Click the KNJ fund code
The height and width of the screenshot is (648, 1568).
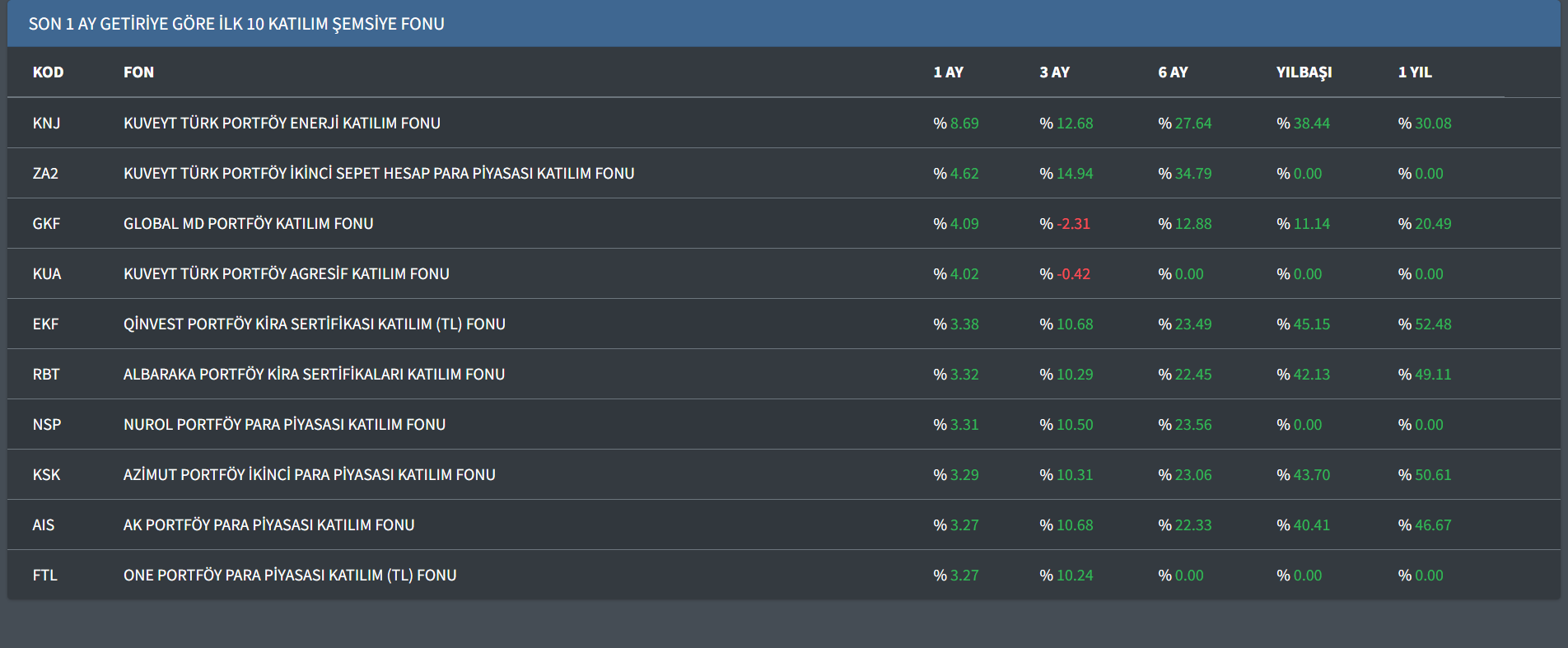(46, 124)
